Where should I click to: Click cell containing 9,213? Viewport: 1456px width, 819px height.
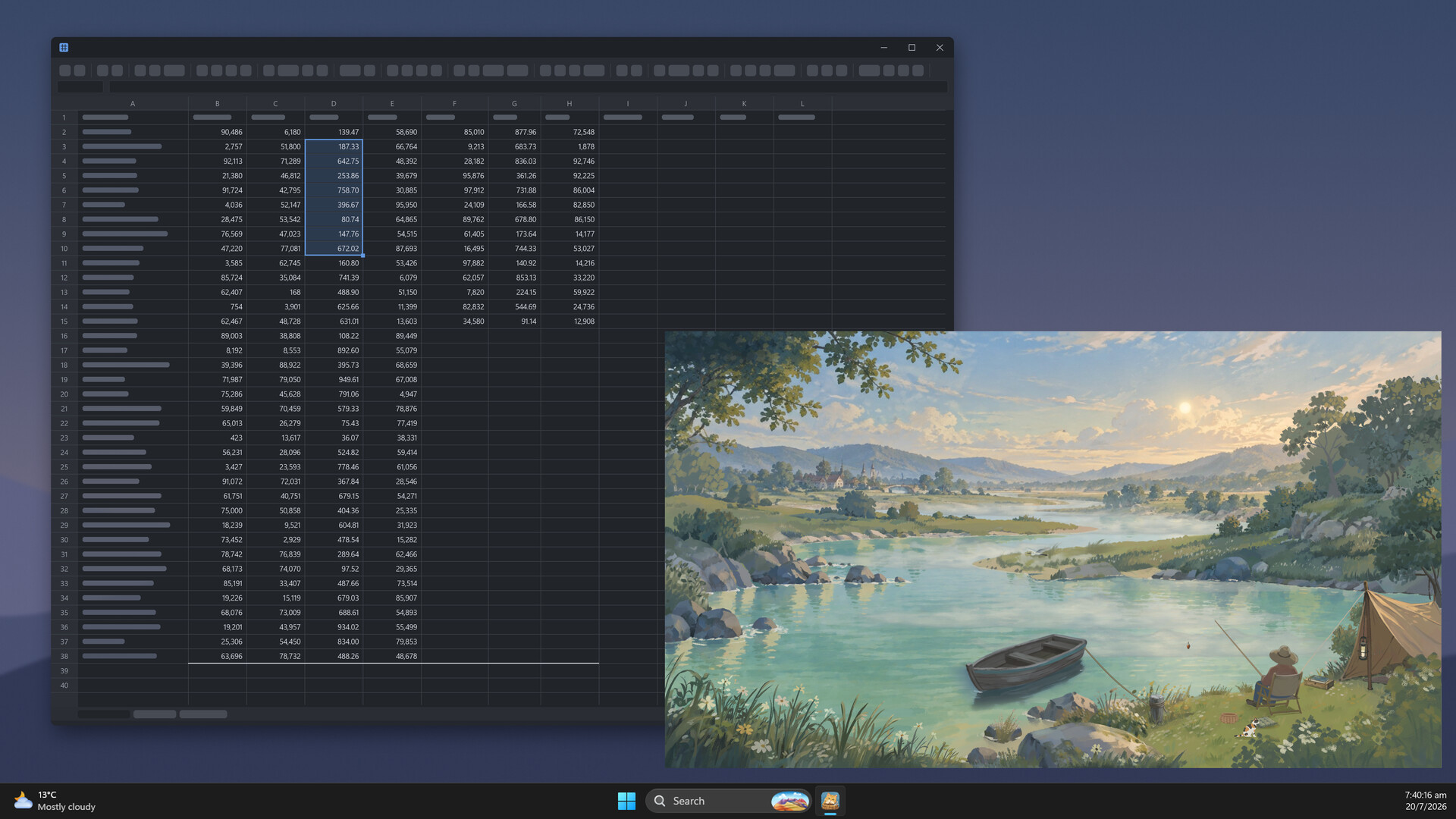click(x=454, y=146)
